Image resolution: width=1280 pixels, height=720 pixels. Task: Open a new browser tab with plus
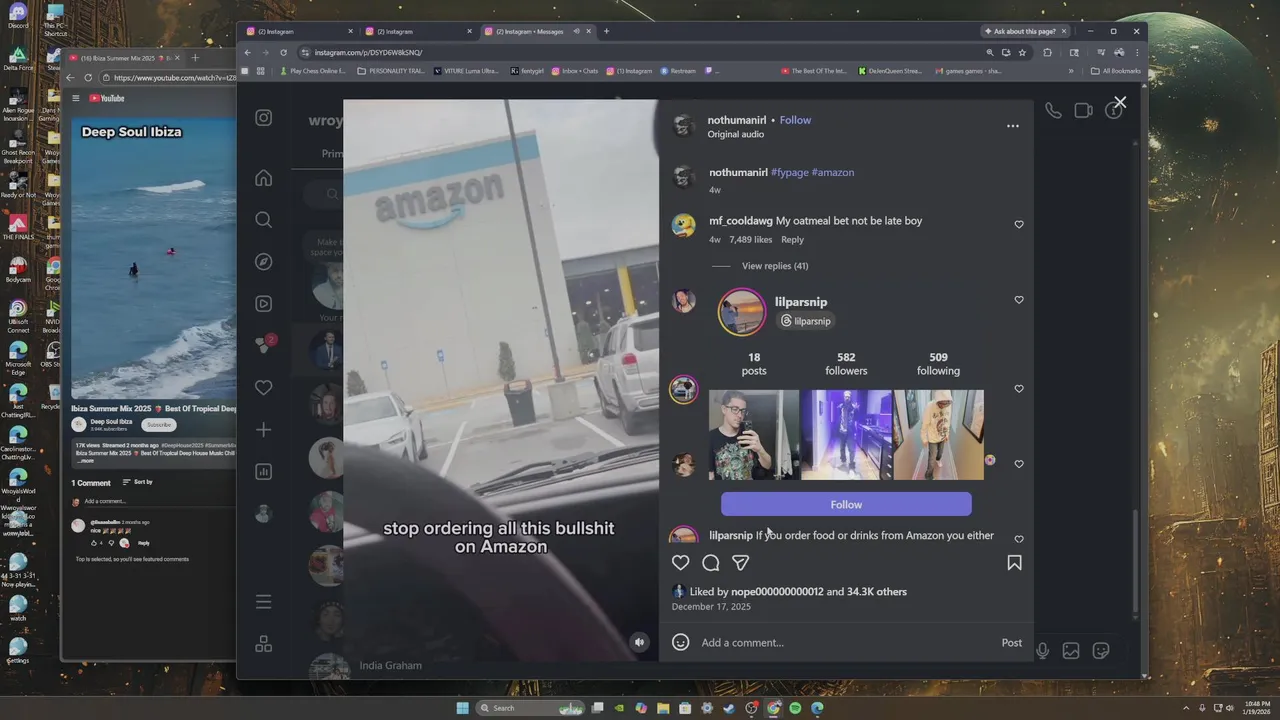606,31
